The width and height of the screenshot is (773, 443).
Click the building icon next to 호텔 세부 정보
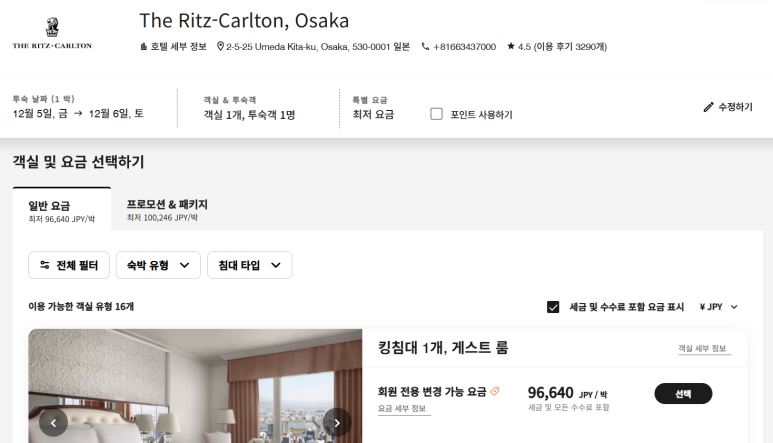(143, 46)
